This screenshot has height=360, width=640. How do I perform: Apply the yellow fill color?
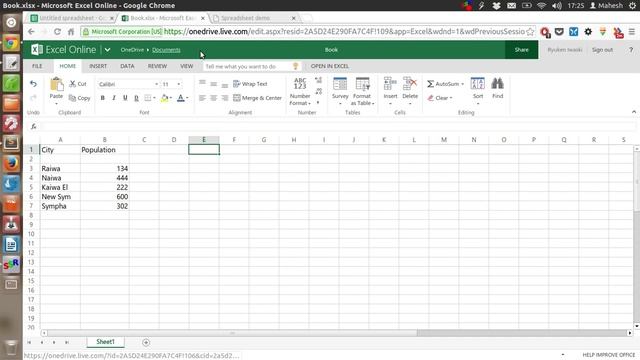[164, 98]
